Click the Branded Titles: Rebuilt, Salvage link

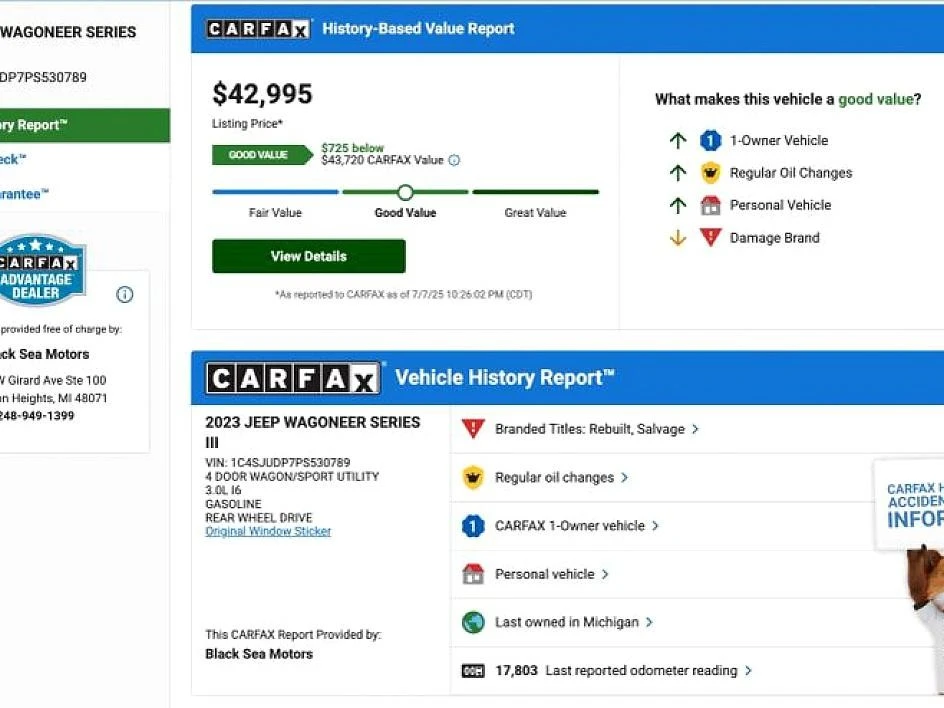point(590,429)
